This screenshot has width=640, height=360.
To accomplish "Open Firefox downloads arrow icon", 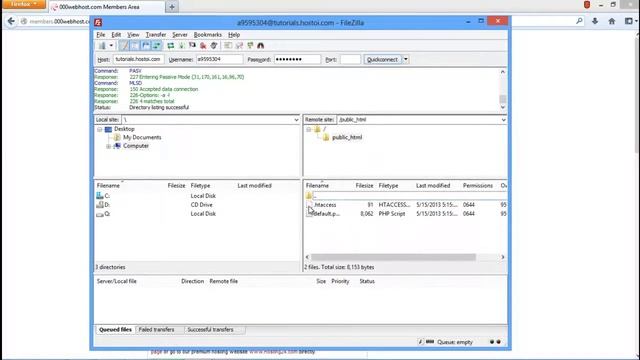I will click(595, 21).
